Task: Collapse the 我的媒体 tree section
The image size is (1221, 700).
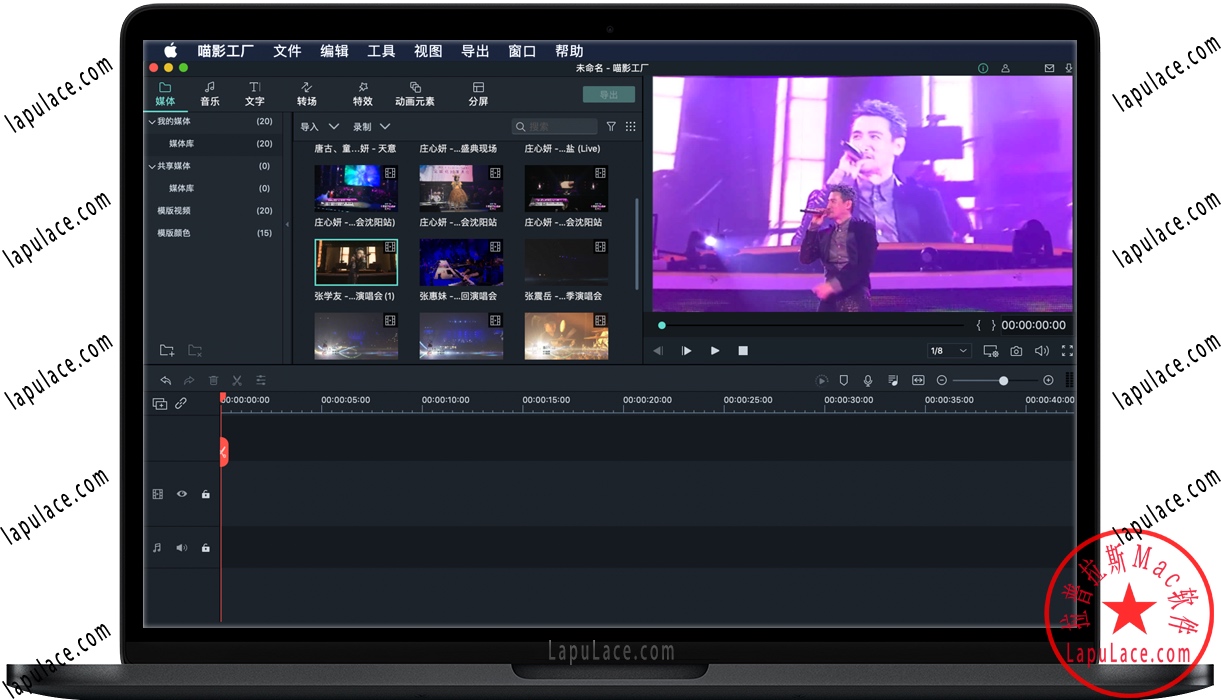Action: point(152,122)
